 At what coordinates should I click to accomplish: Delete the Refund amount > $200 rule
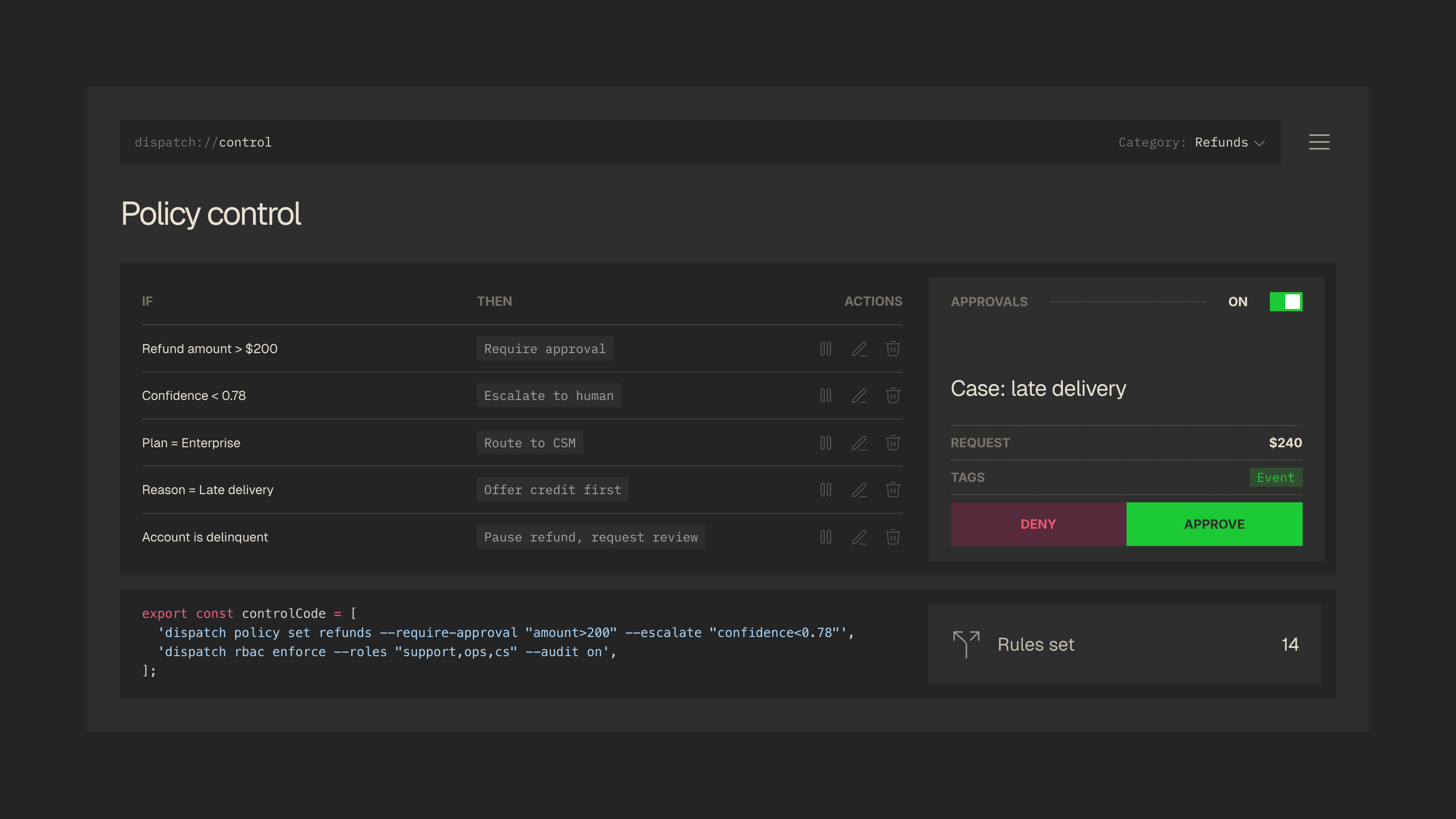(x=892, y=349)
